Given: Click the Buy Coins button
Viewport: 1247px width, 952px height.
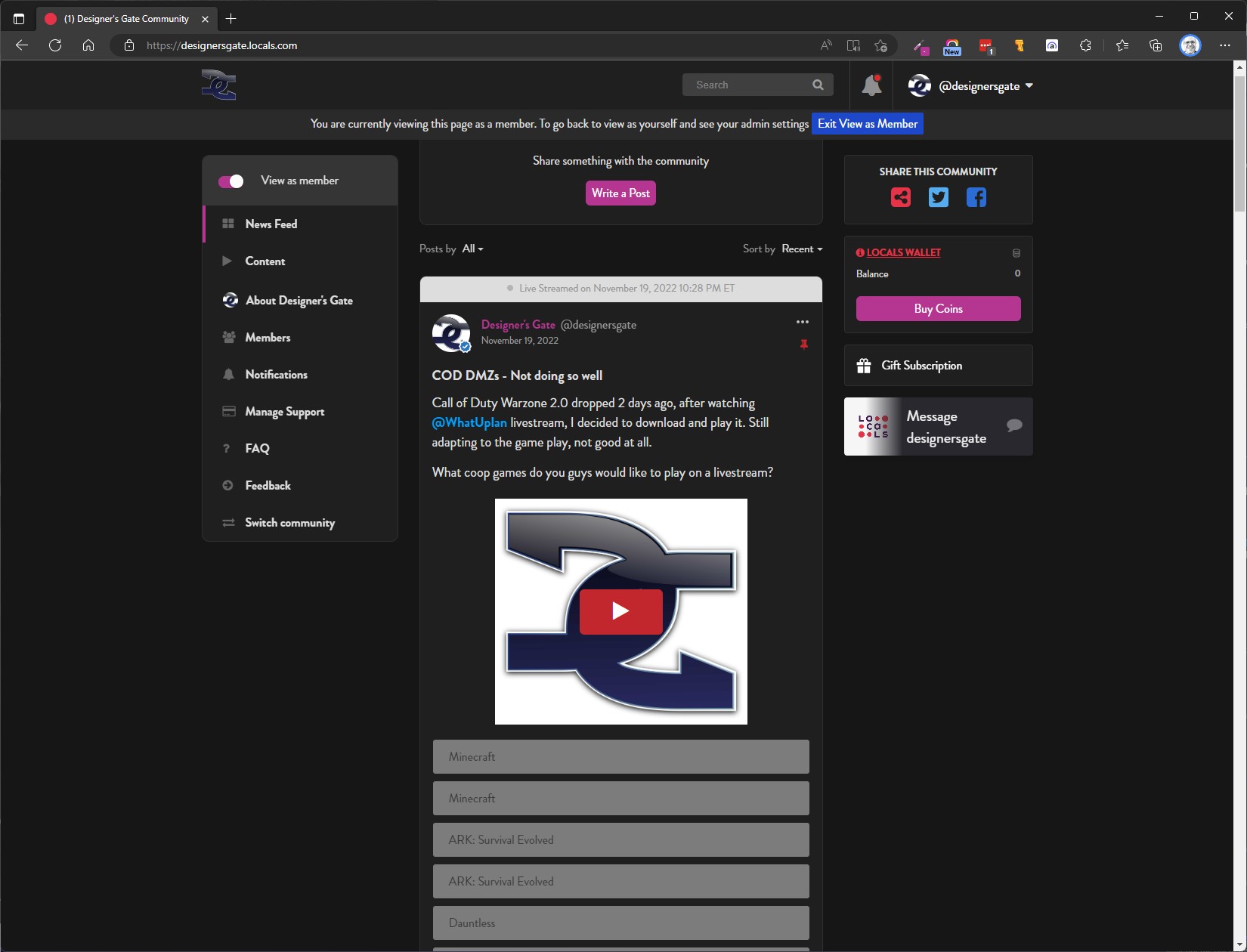Looking at the screenshot, I should (x=938, y=309).
